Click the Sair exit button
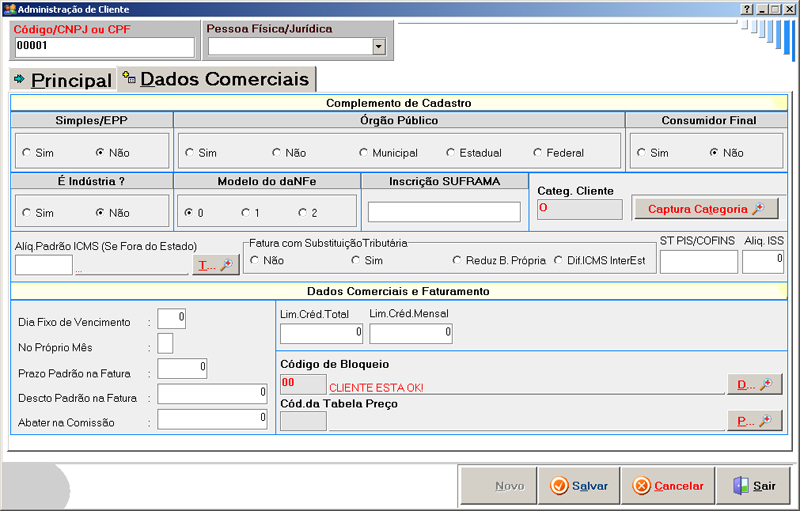Screen dimensions: 800x511 click(753, 486)
